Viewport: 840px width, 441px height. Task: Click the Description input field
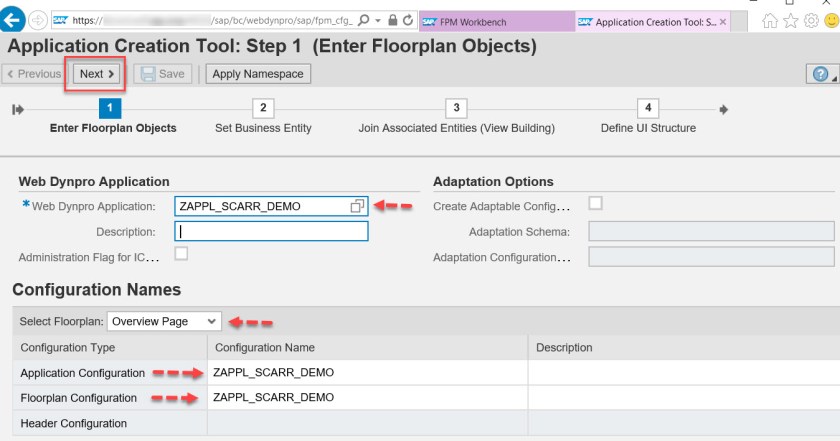click(x=271, y=231)
